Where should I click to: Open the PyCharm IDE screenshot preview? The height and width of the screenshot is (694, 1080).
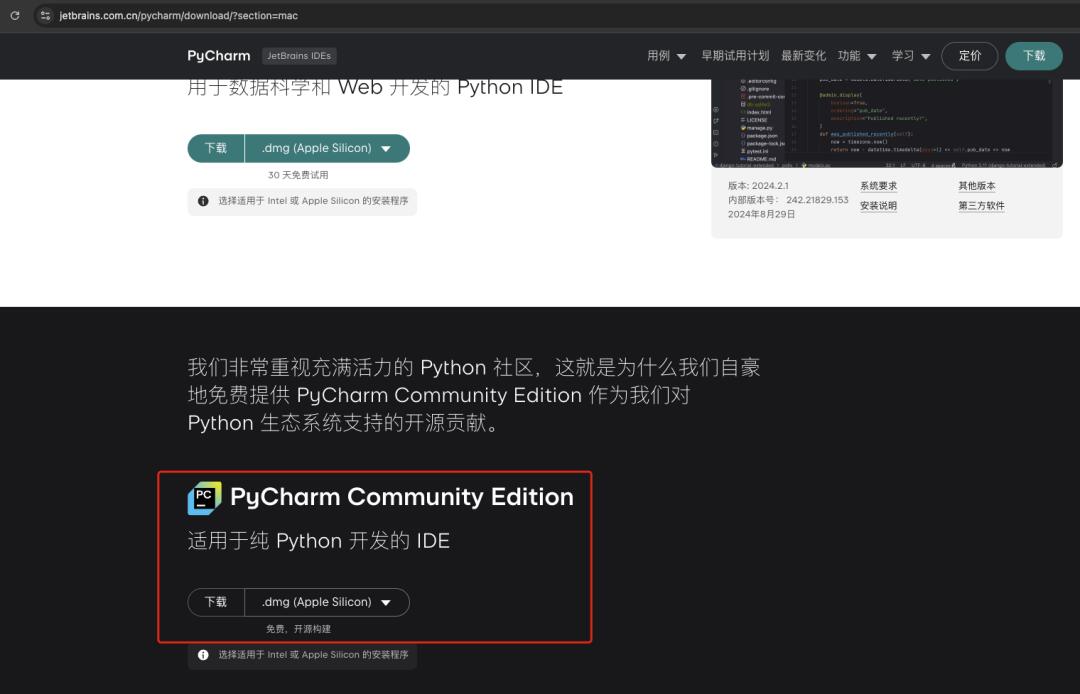886,123
